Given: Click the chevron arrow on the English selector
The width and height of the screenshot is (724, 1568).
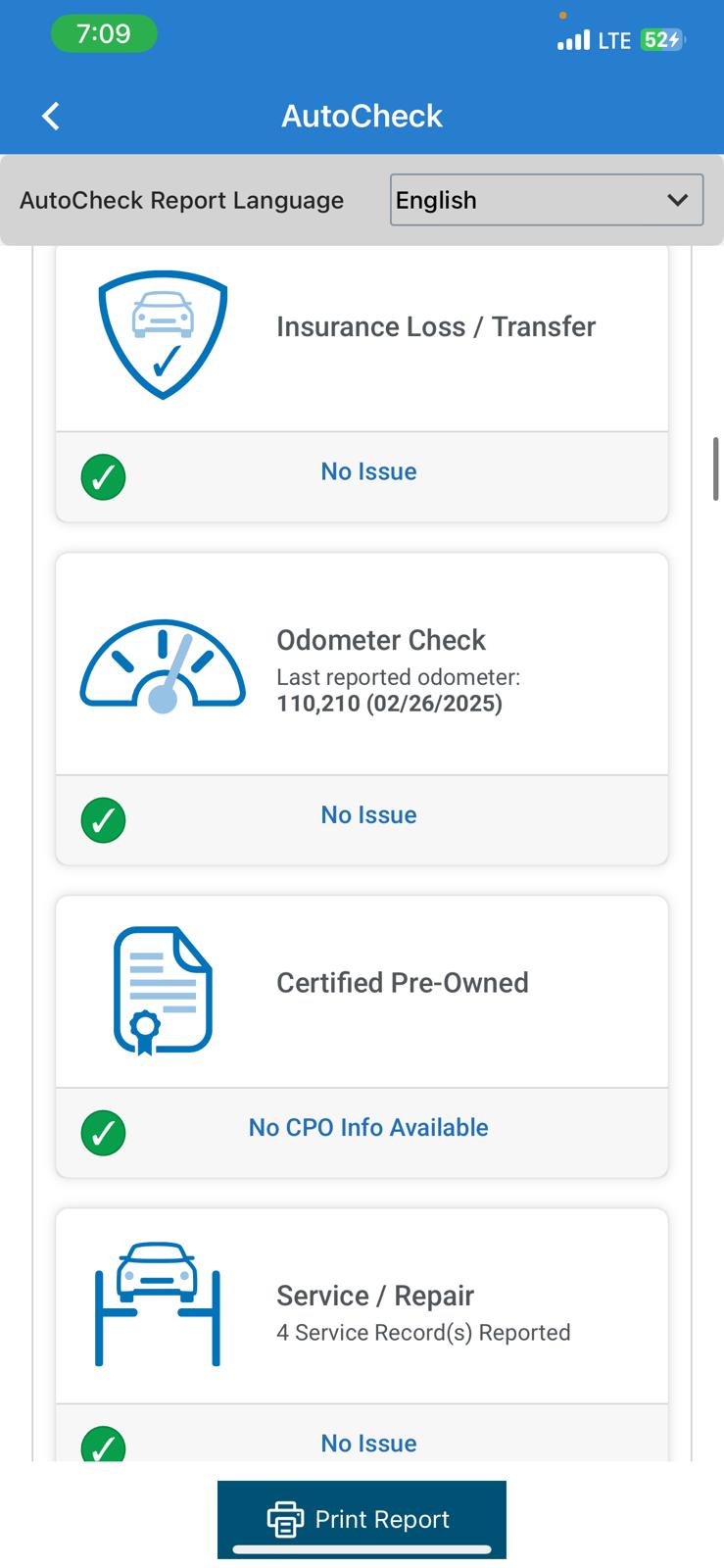Looking at the screenshot, I should coord(677,200).
